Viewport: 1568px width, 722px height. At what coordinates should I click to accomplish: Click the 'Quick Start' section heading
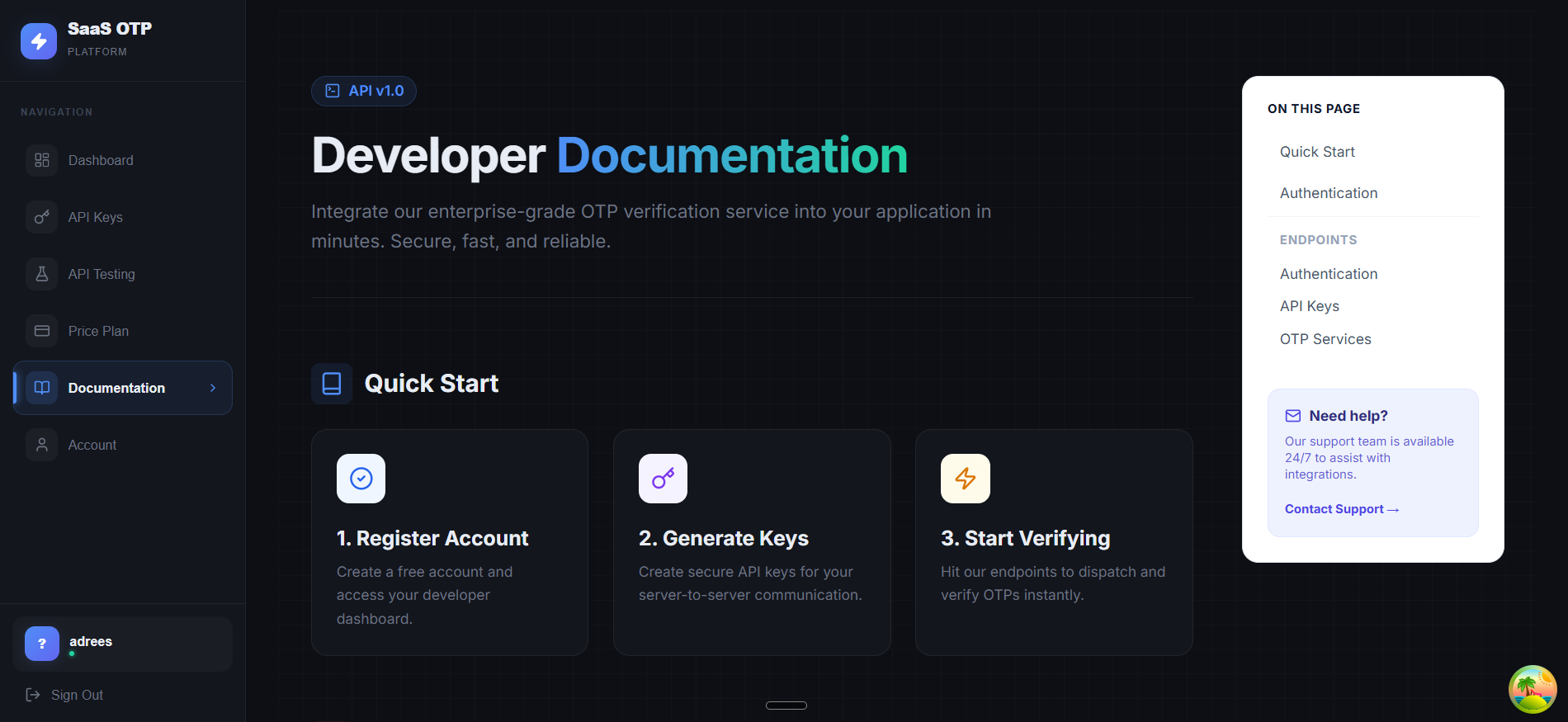(x=432, y=384)
